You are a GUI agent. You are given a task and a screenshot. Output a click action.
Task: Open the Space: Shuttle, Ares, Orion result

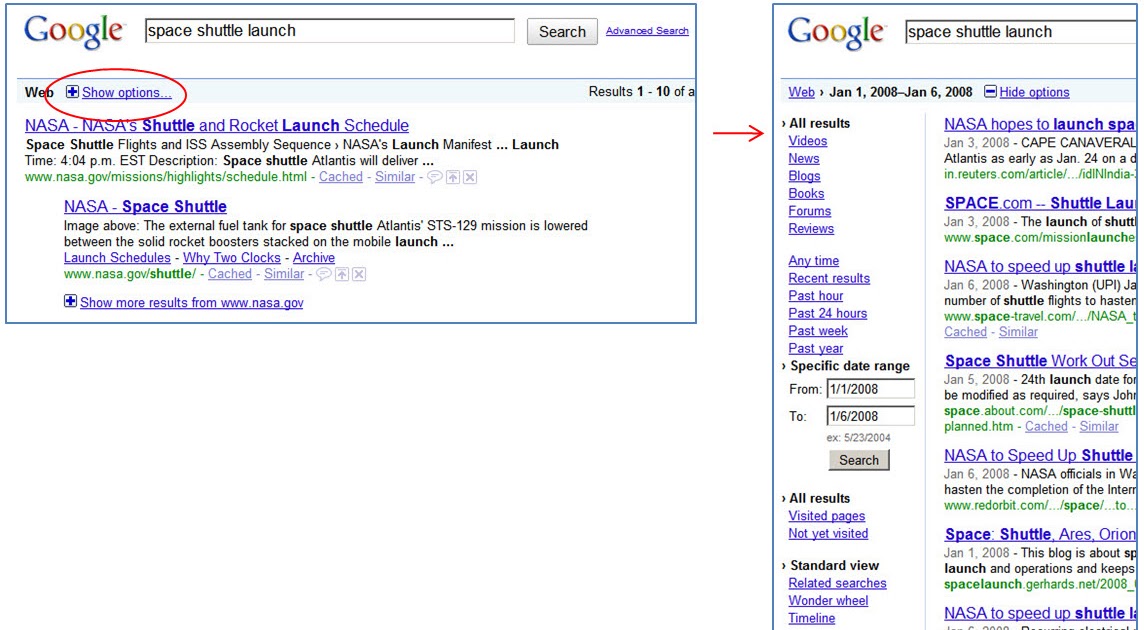point(1040,534)
